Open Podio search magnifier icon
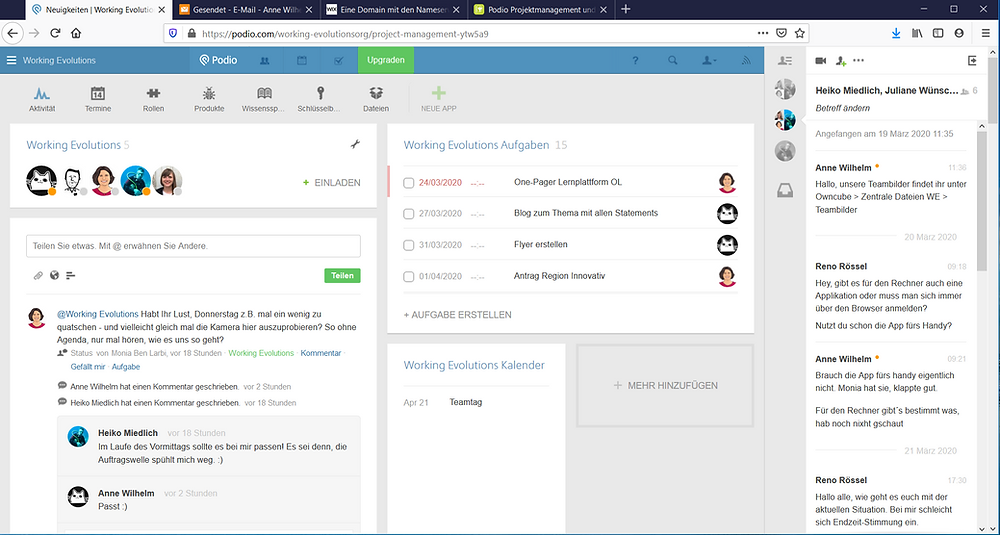Image resolution: width=1000 pixels, height=535 pixels. (x=672, y=61)
